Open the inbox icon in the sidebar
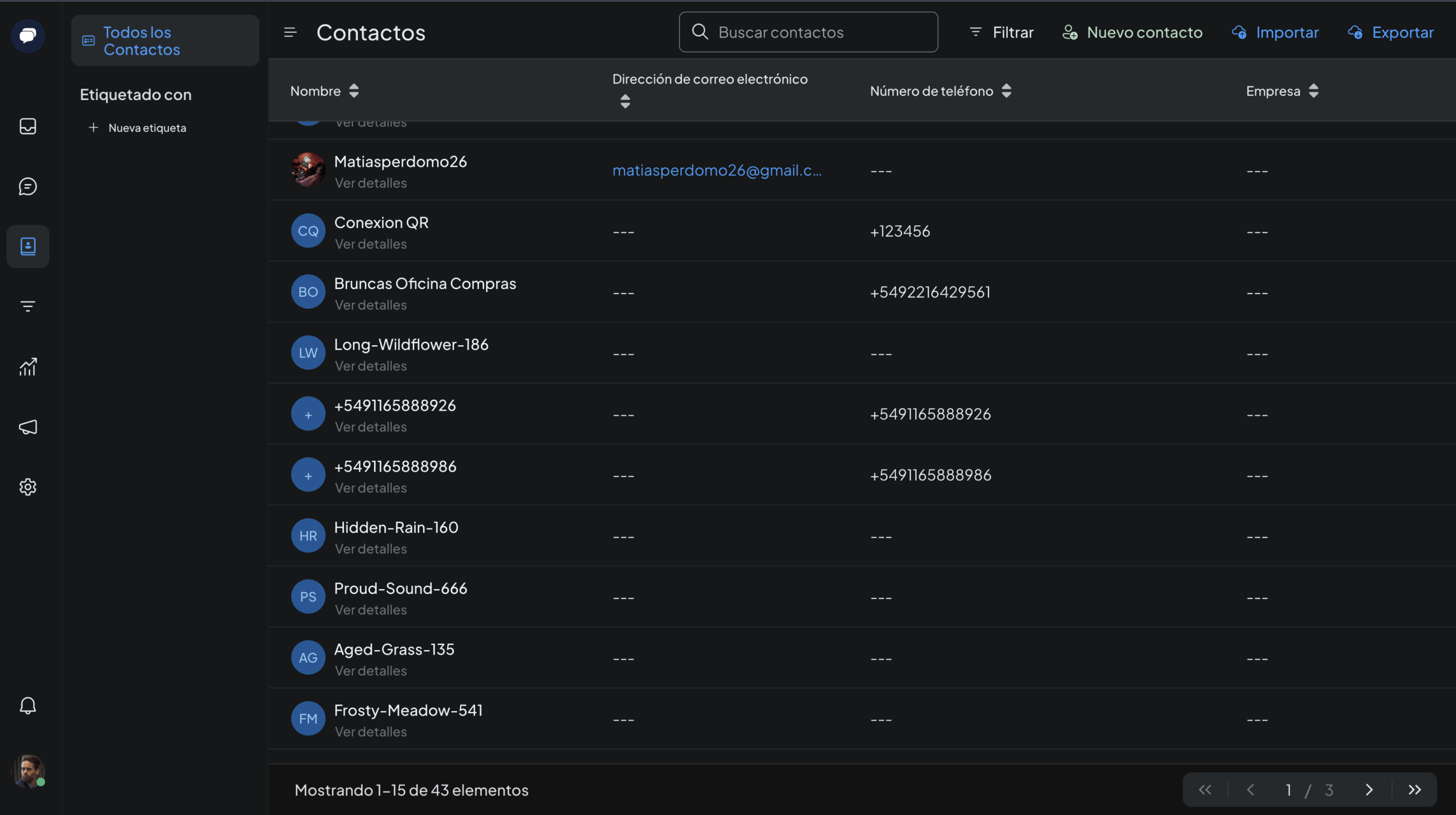1456x815 pixels. [28, 126]
